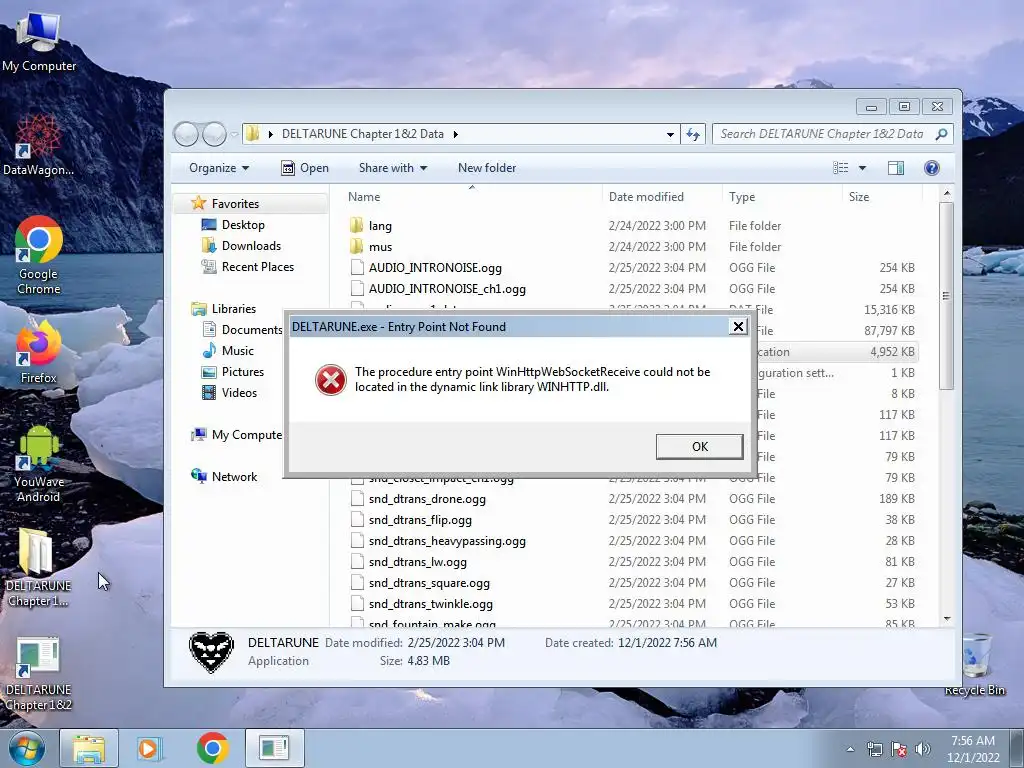Click the DELTARUNE app taskbar button
This screenshot has height=768, width=1024.
click(x=274, y=748)
